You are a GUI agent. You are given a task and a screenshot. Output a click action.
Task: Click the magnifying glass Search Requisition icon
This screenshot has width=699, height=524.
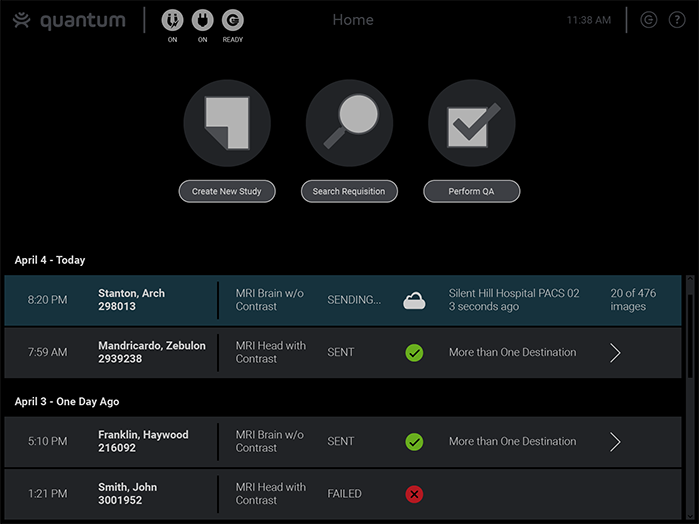349,123
